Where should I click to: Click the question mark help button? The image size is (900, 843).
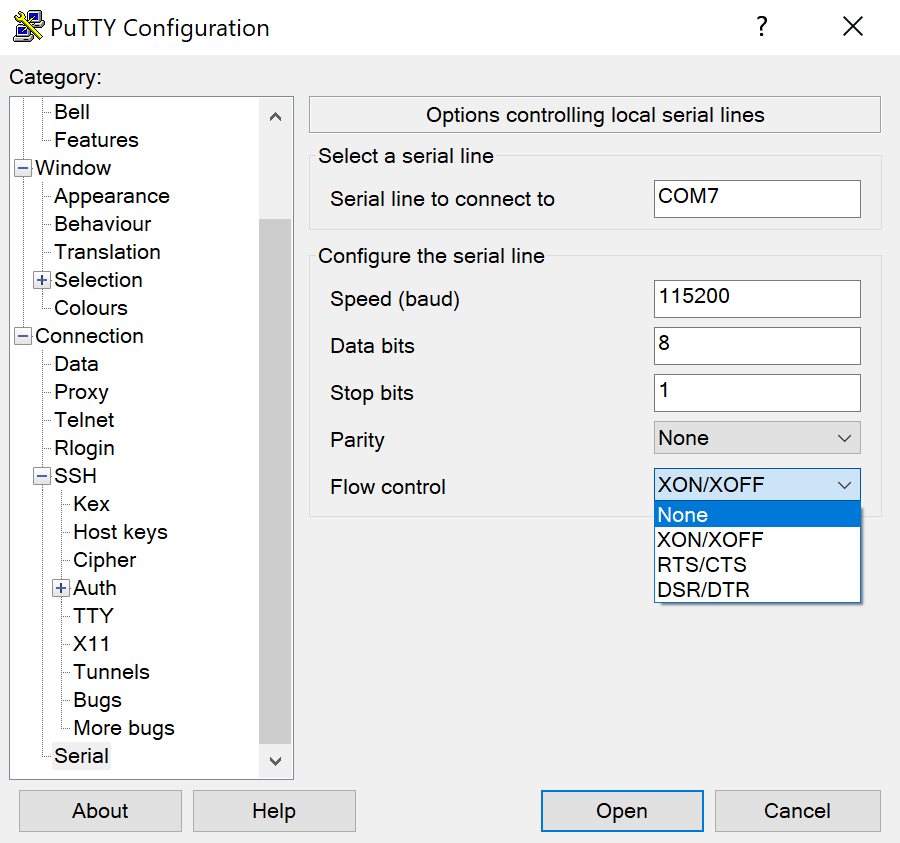point(761,26)
